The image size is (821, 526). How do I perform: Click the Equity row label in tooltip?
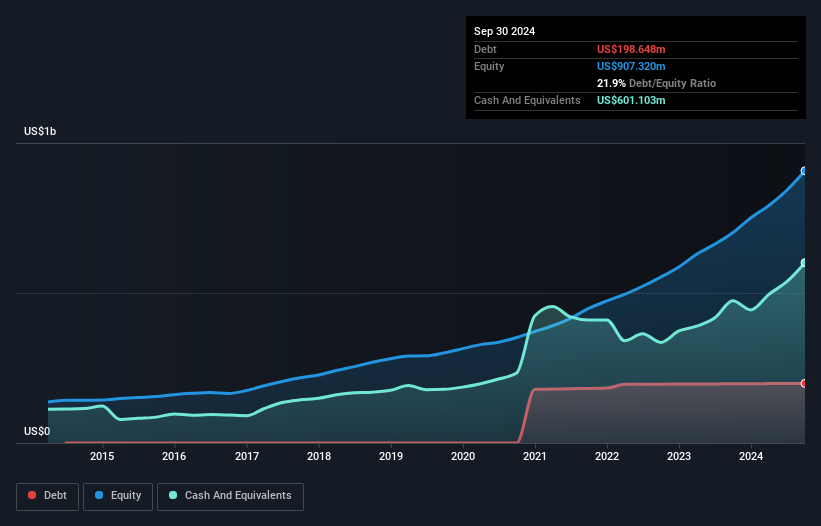(x=489, y=66)
